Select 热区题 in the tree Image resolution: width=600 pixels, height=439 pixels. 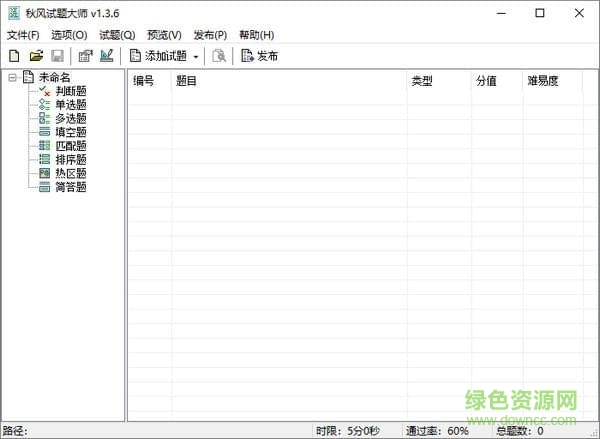[71, 173]
